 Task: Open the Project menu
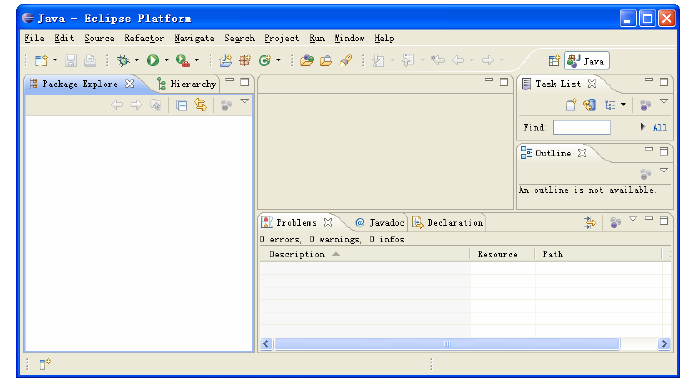point(282,39)
